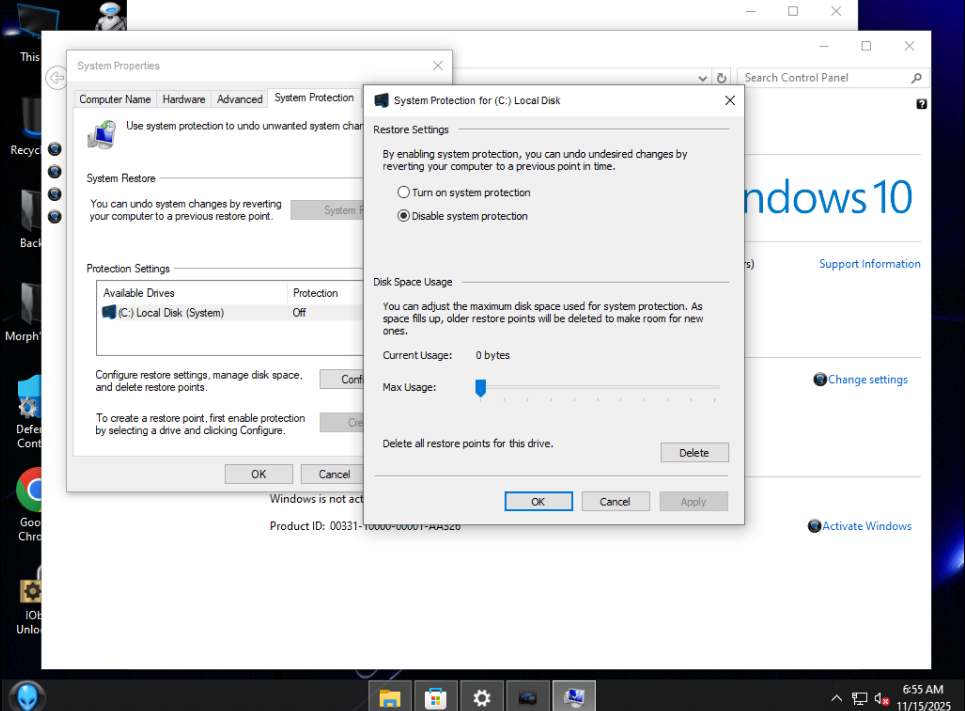
Task: Click the Current Usage 0 bytes value
Action: pos(492,355)
